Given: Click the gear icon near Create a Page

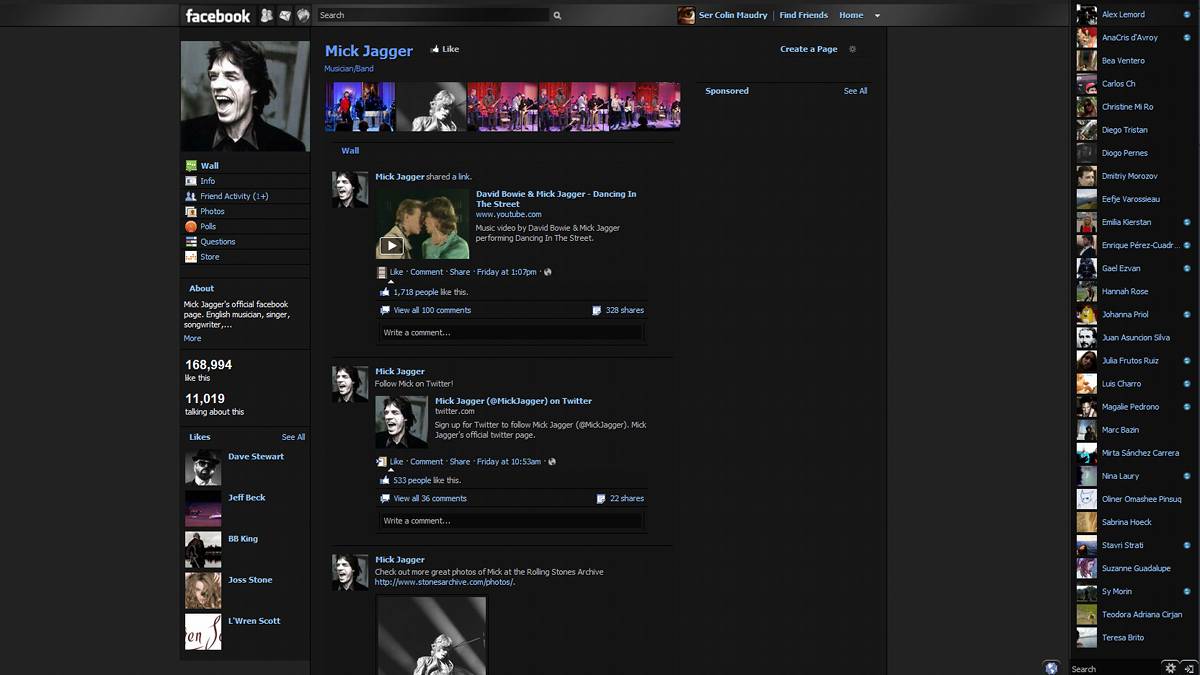Looking at the screenshot, I should tap(853, 48).
